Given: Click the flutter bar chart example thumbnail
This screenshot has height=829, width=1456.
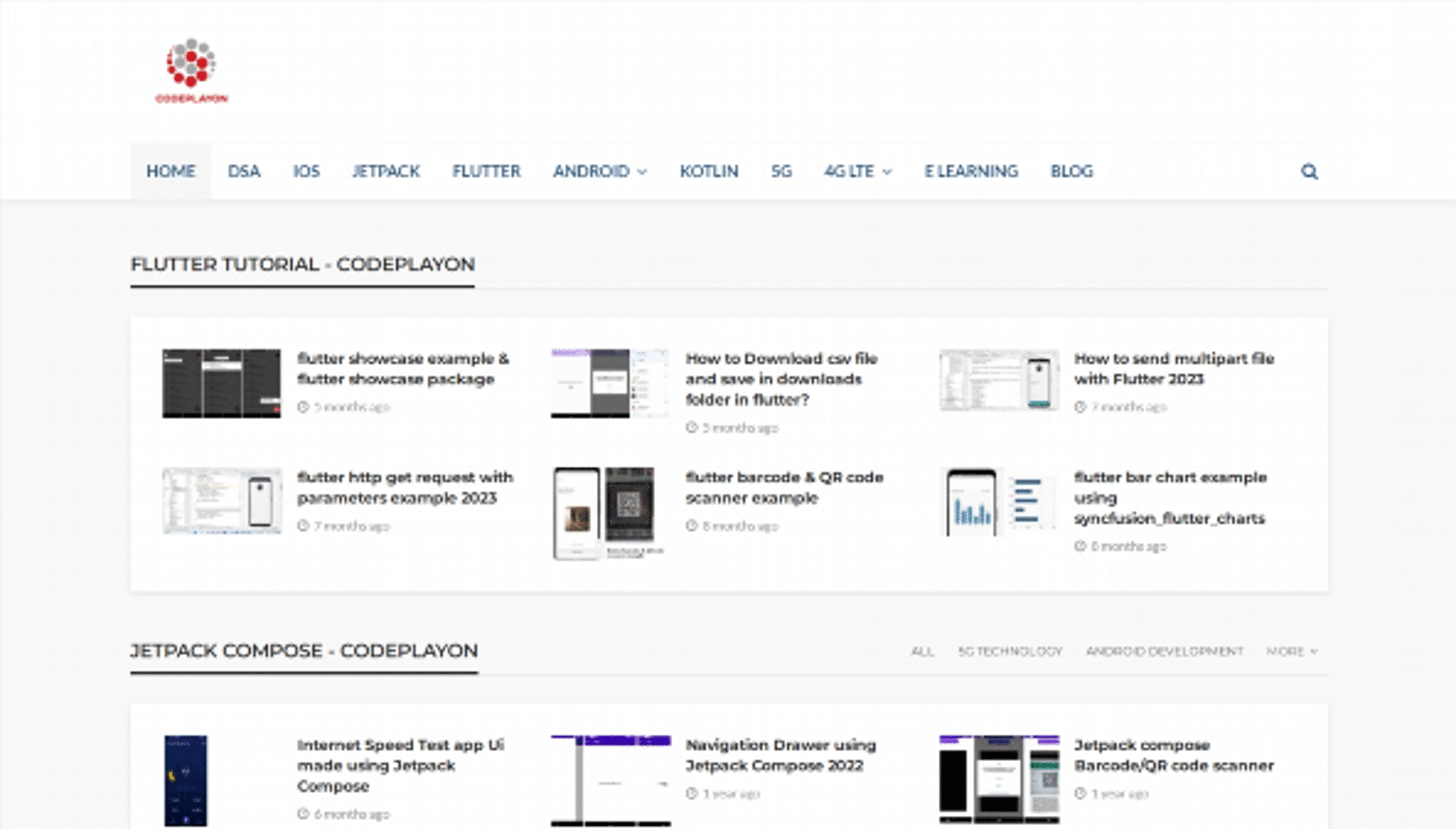Looking at the screenshot, I should pyautogui.click(x=999, y=502).
